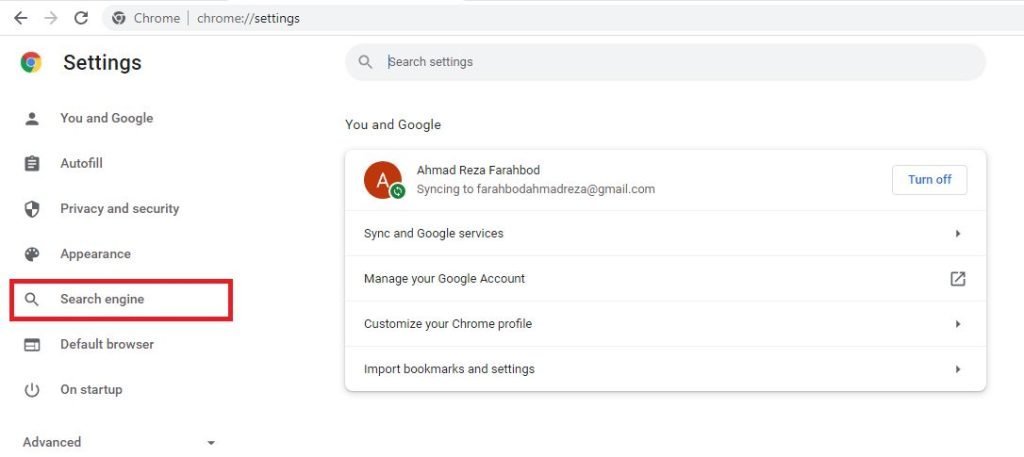Turn off sync with the Turn off button

click(929, 180)
